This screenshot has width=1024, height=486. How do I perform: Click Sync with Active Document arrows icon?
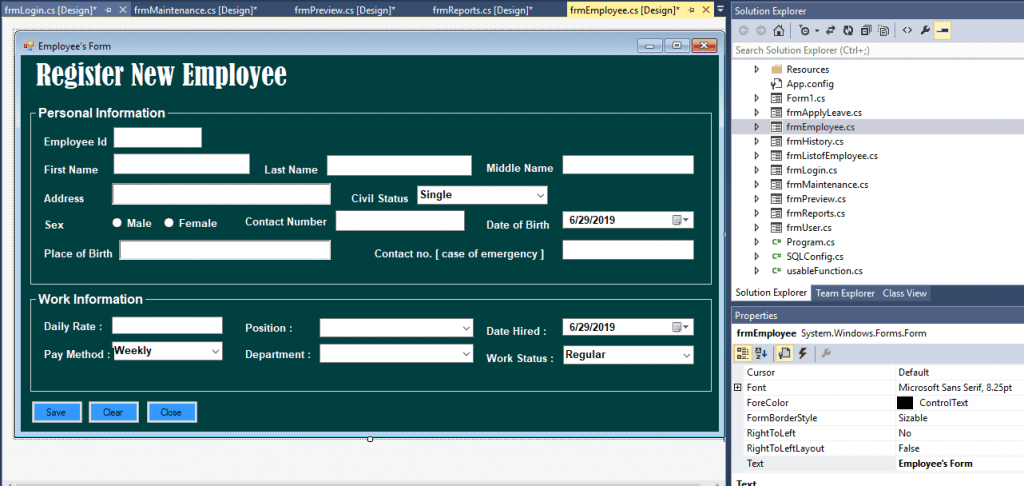coord(831,31)
